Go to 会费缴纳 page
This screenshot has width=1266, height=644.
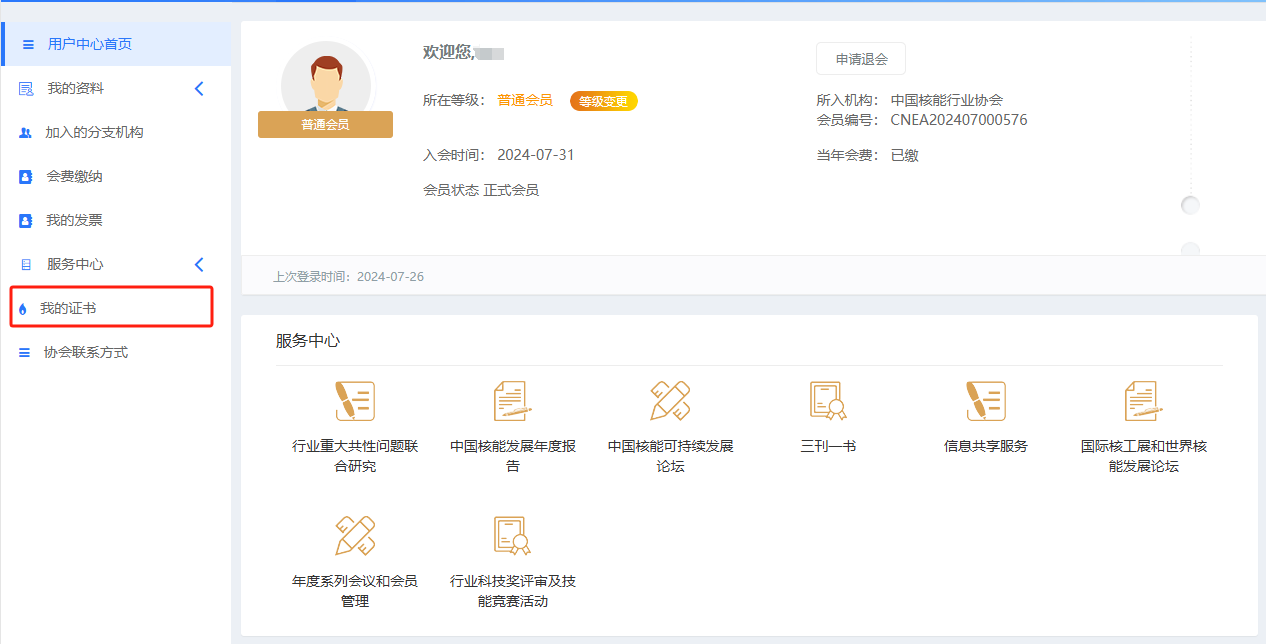[x=74, y=177]
